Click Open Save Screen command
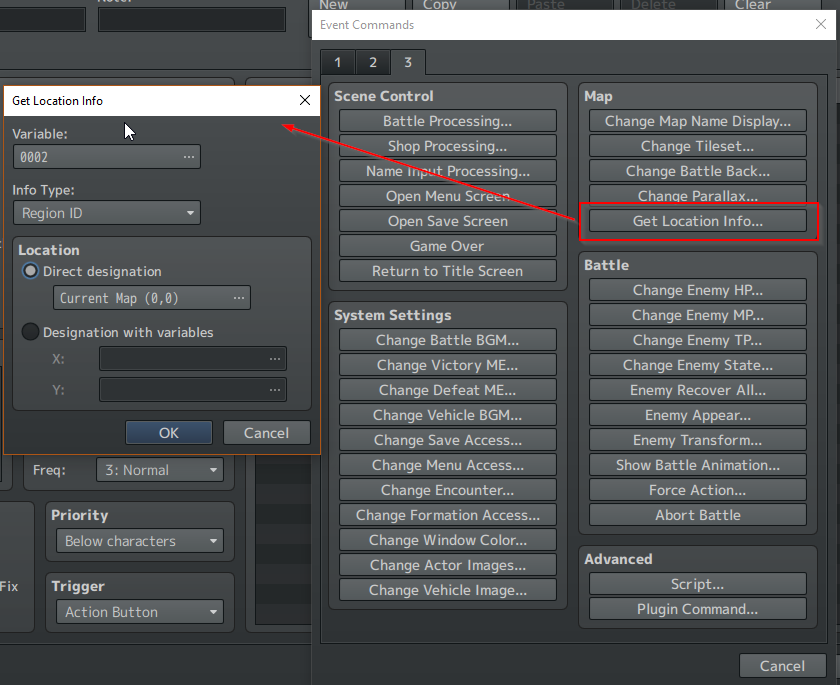 (447, 221)
